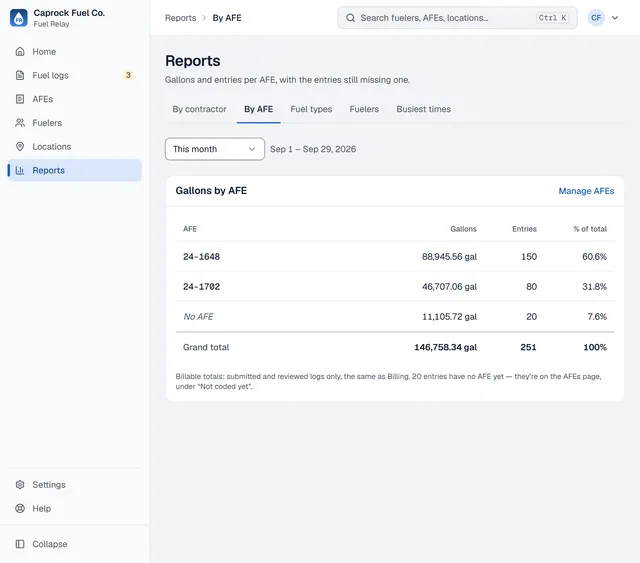
Task: Select AFE 24-1648 row label
Action: pyautogui.click(x=201, y=256)
